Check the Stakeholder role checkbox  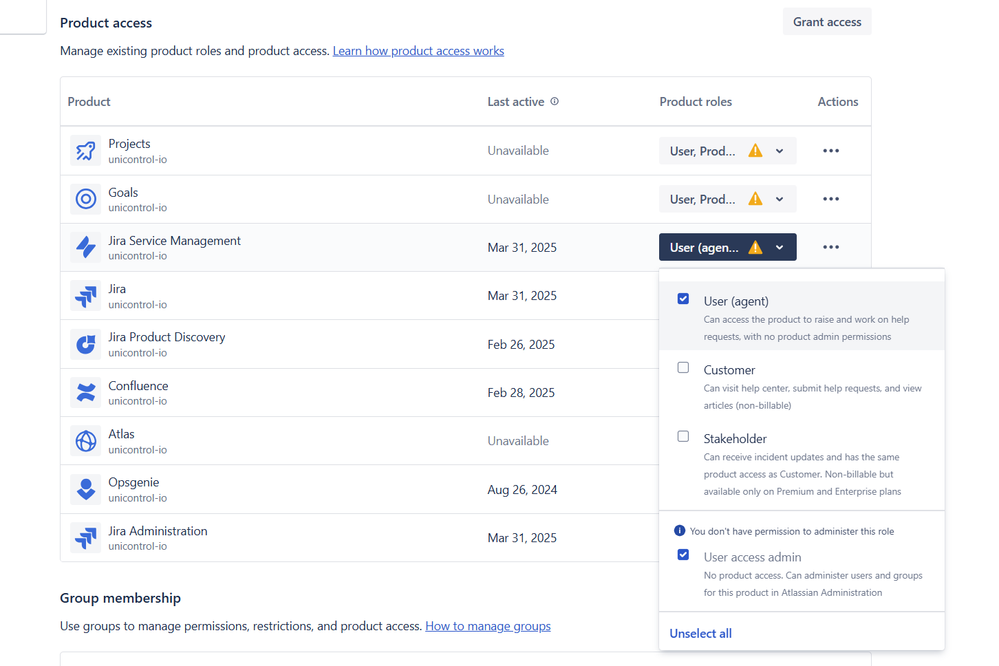(x=683, y=437)
